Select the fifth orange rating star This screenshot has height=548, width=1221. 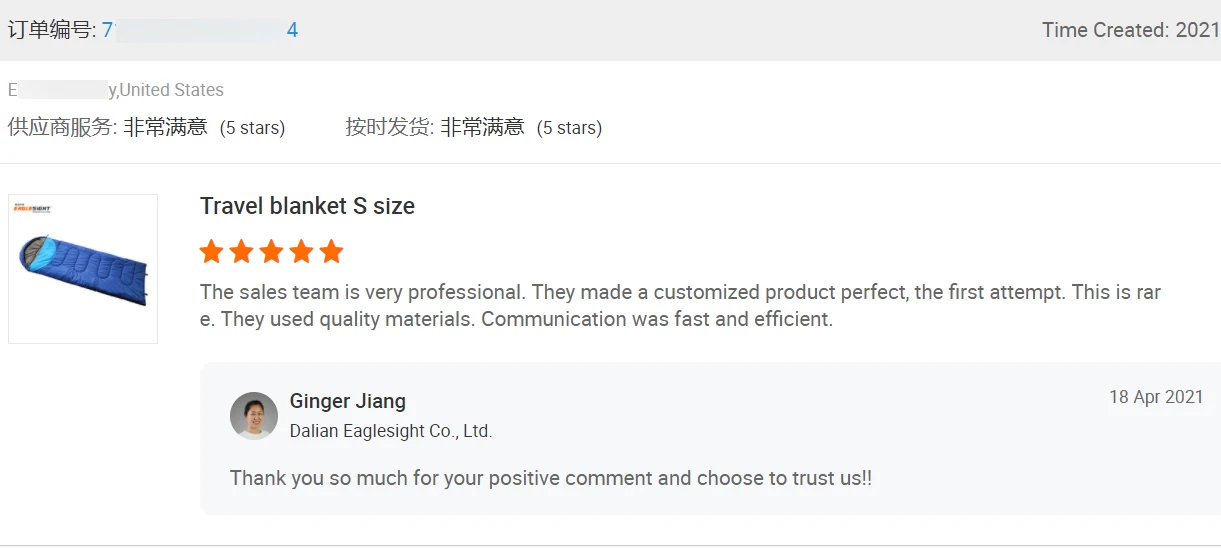click(x=331, y=252)
